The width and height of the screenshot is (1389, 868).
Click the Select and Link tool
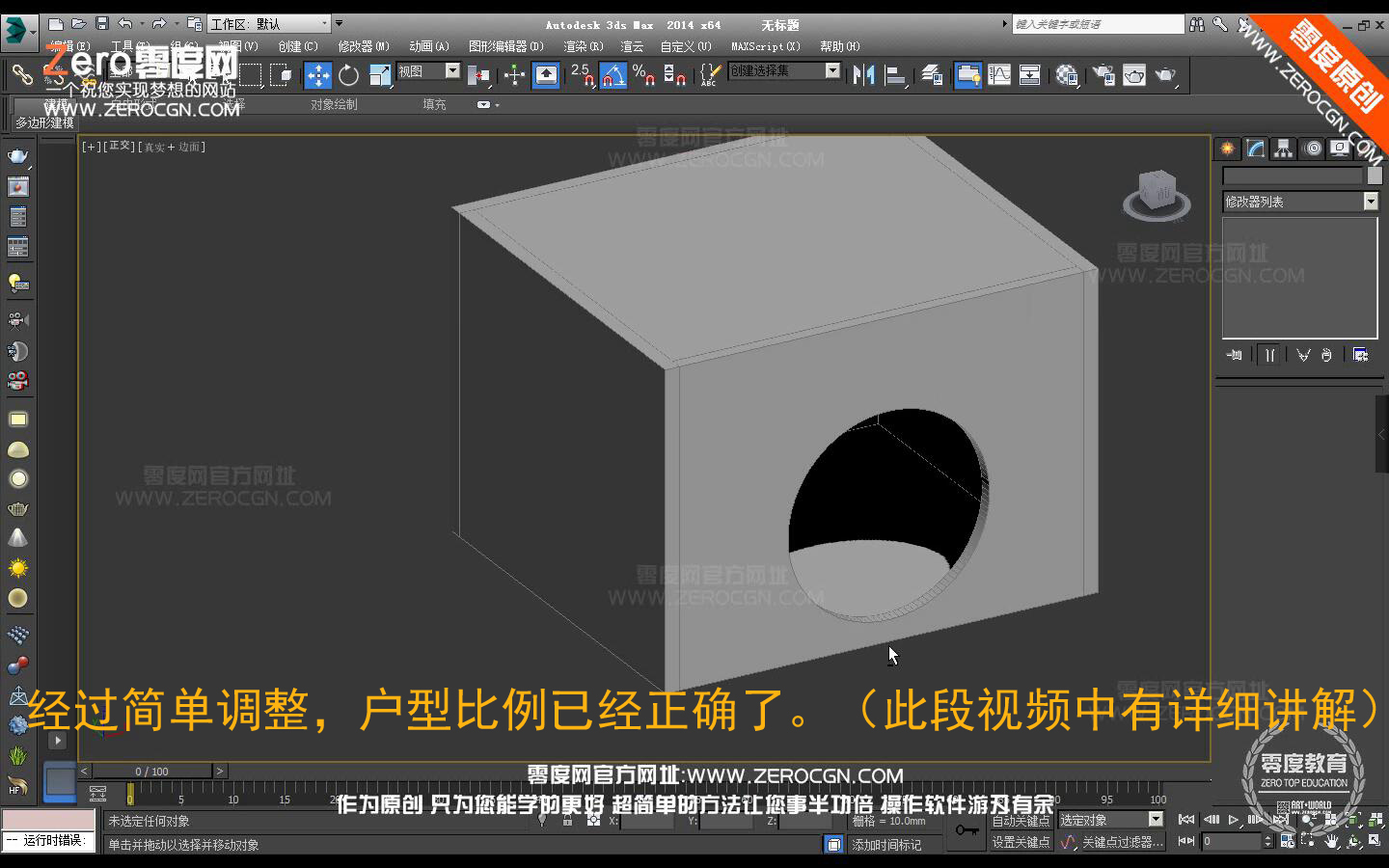22,74
